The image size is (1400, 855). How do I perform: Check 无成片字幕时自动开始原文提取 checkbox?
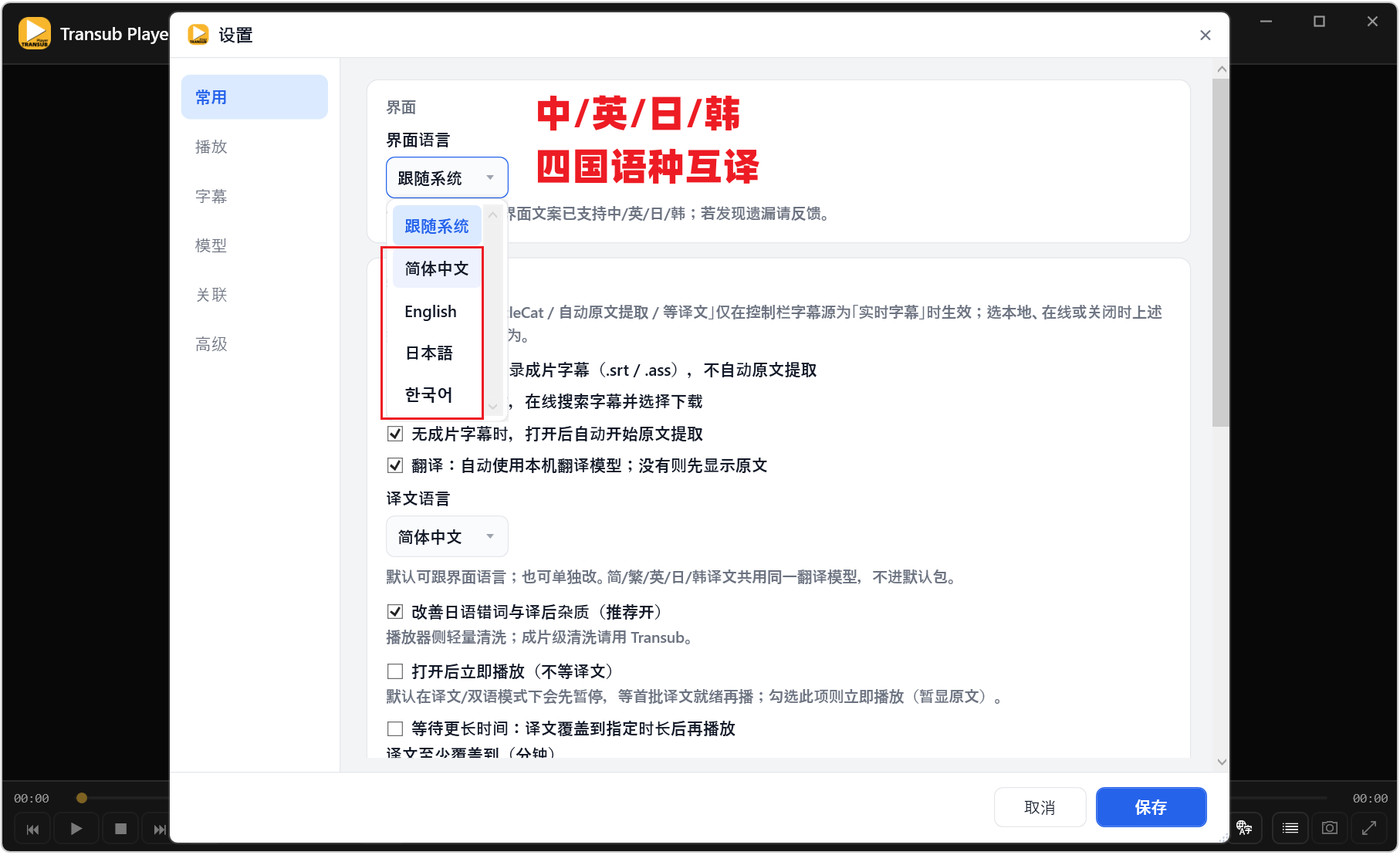[395, 434]
